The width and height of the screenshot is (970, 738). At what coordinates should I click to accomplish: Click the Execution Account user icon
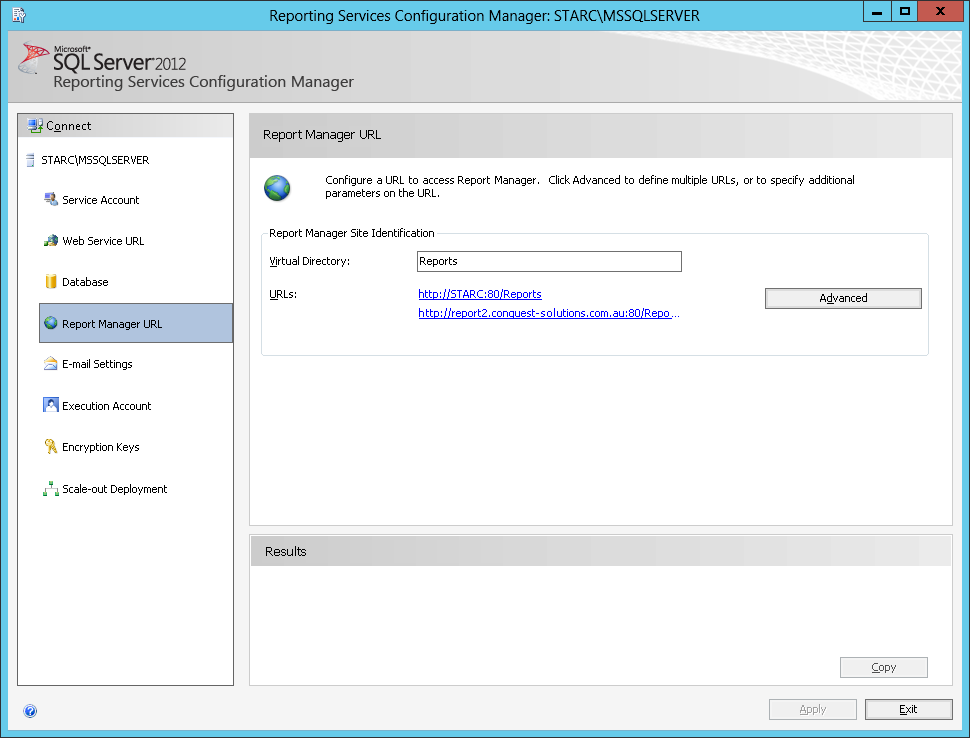pyautogui.click(x=51, y=405)
